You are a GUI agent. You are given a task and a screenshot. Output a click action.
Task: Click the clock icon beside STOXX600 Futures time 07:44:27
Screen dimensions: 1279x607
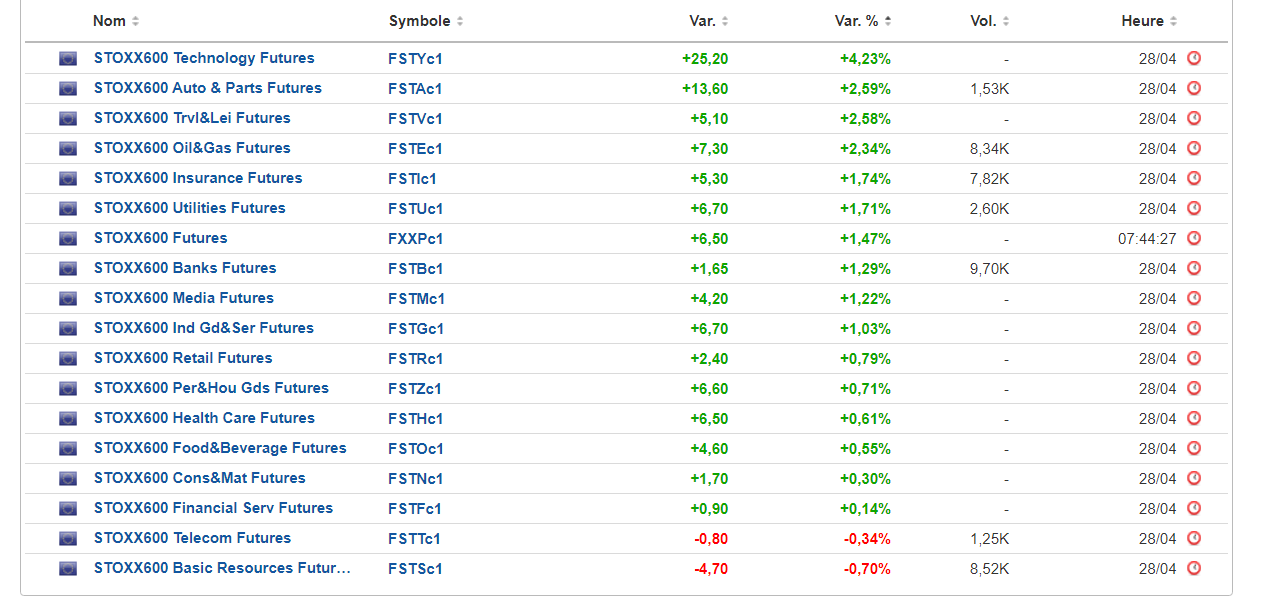click(1193, 238)
